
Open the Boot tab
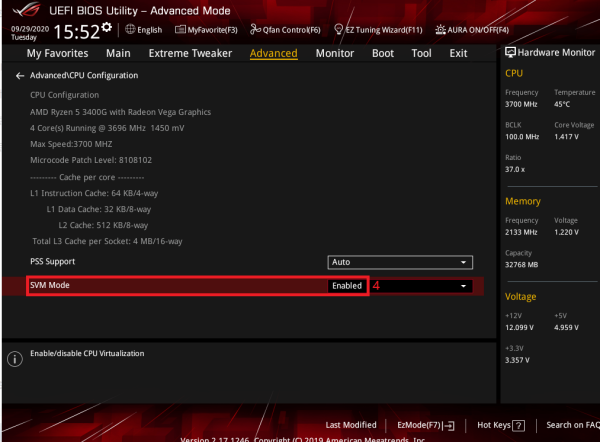(383, 53)
